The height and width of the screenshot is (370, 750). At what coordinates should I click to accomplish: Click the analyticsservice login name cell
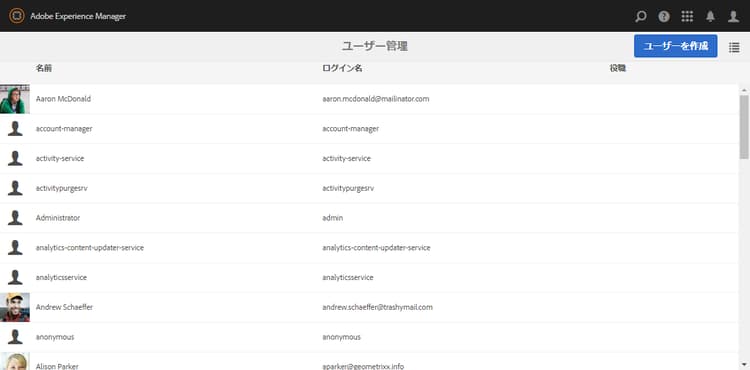pyautogui.click(x=348, y=277)
